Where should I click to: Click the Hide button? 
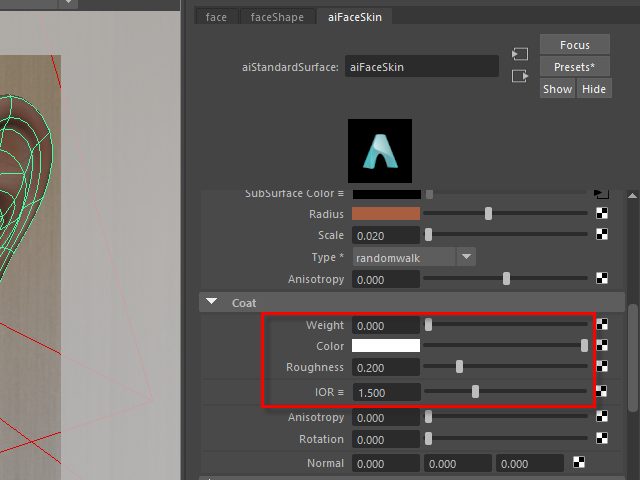(594, 89)
